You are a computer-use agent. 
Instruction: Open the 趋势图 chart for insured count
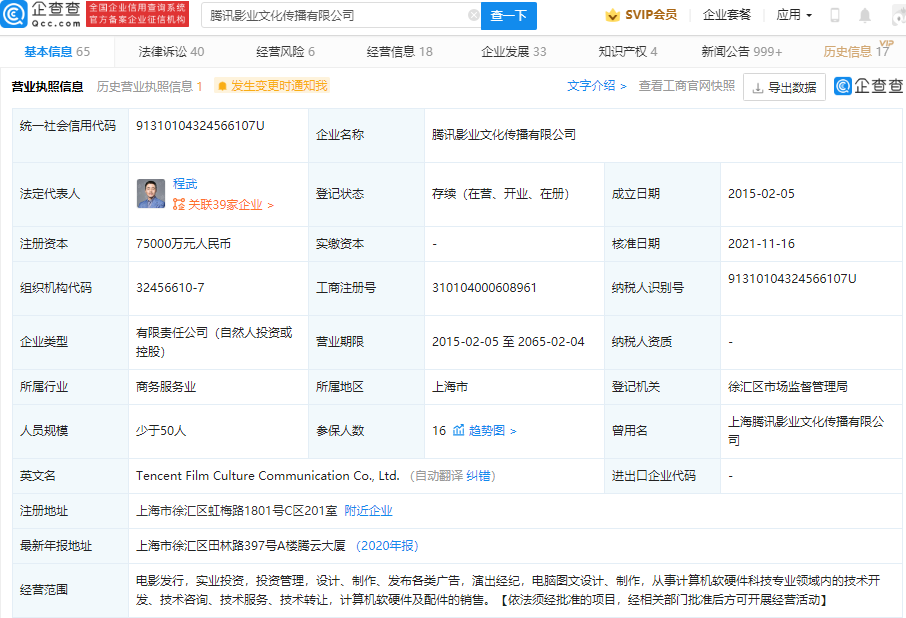pos(485,431)
